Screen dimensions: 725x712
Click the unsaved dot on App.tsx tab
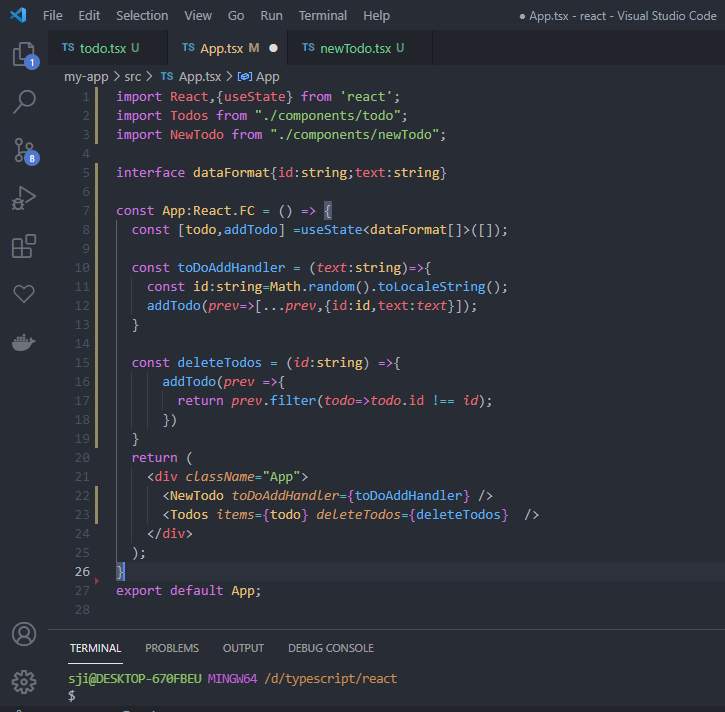[273, 48]
